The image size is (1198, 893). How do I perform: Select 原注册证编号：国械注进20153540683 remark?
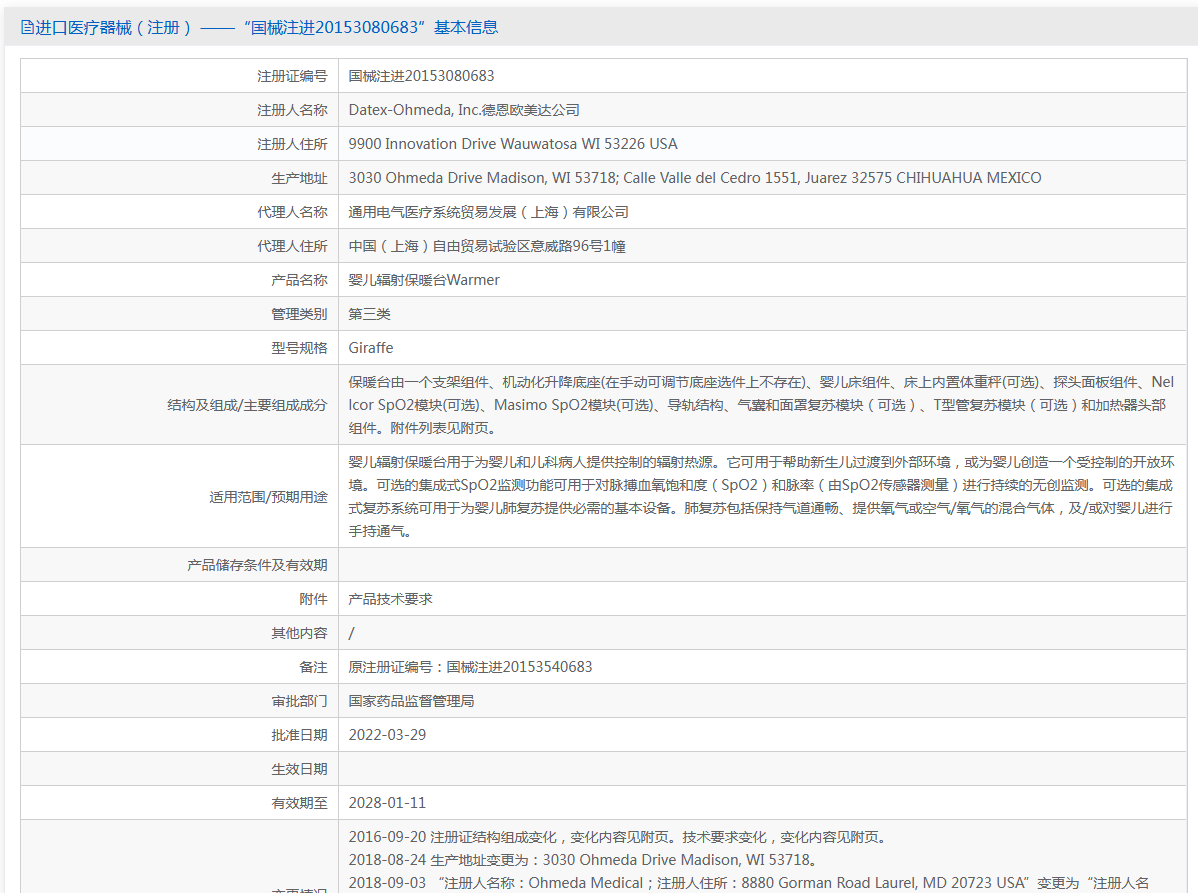point(471,667)
